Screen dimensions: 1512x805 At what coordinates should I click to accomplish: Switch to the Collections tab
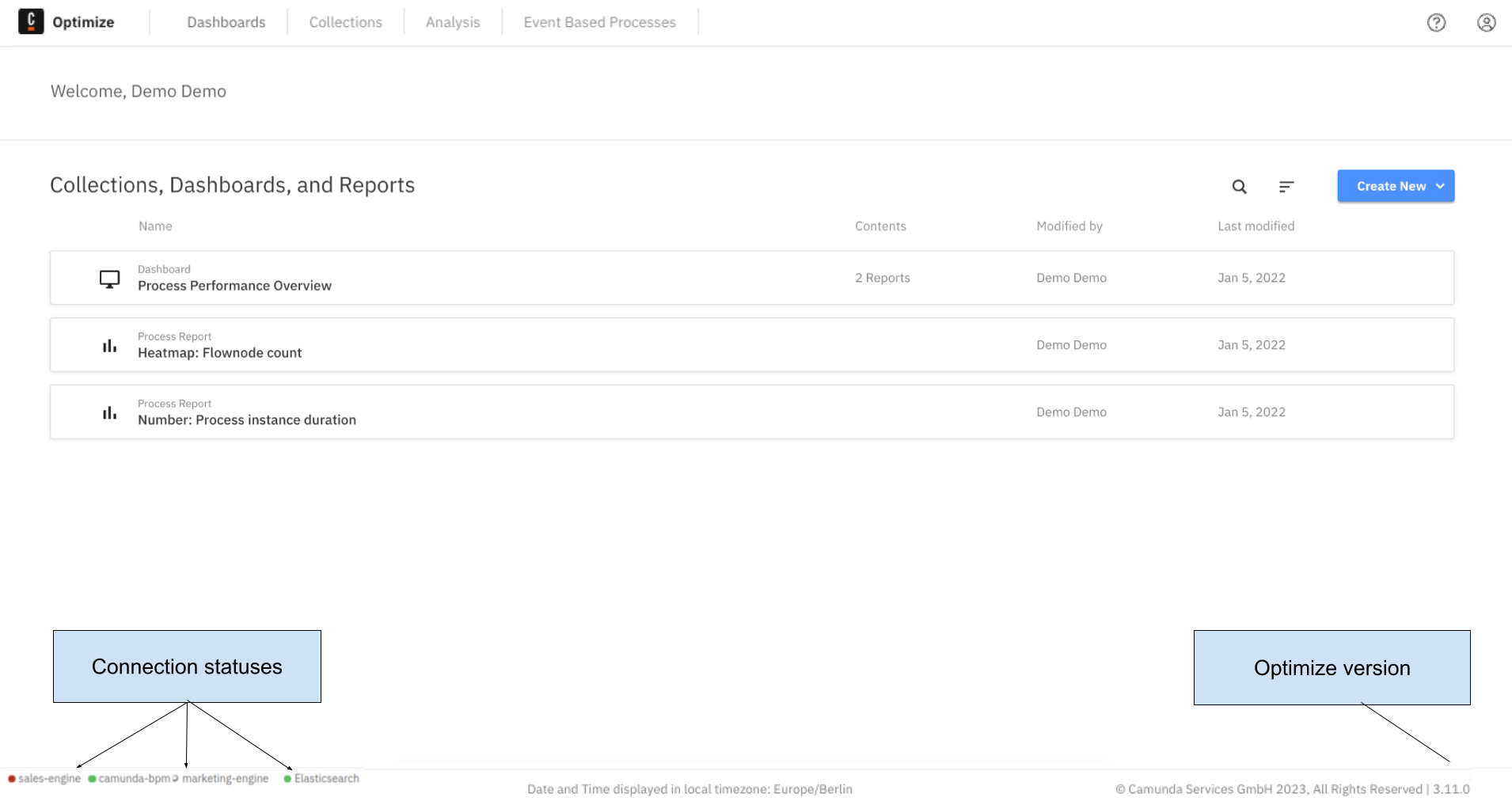point(346,22)
